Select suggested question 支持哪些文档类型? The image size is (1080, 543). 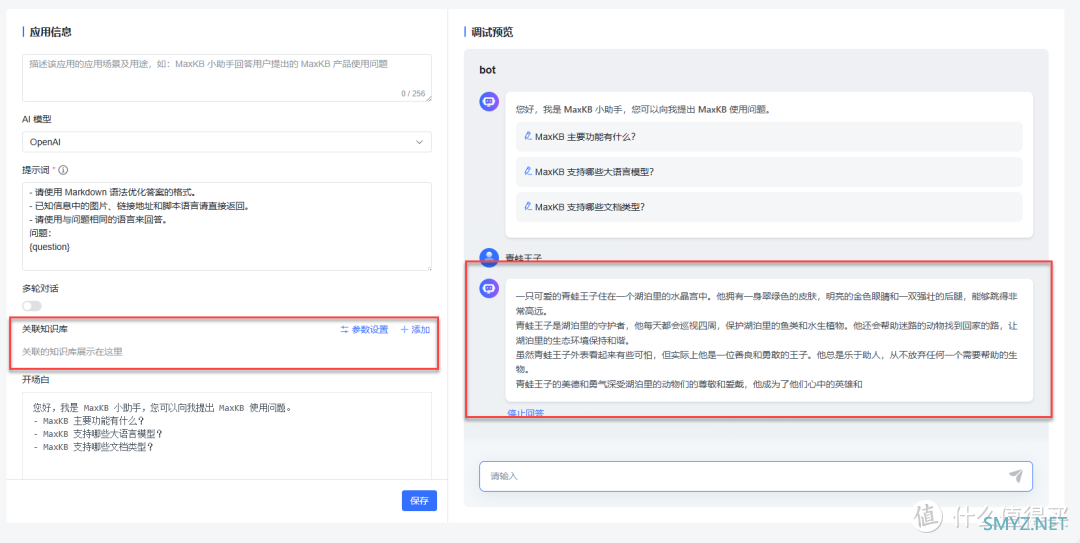(769, 207)
